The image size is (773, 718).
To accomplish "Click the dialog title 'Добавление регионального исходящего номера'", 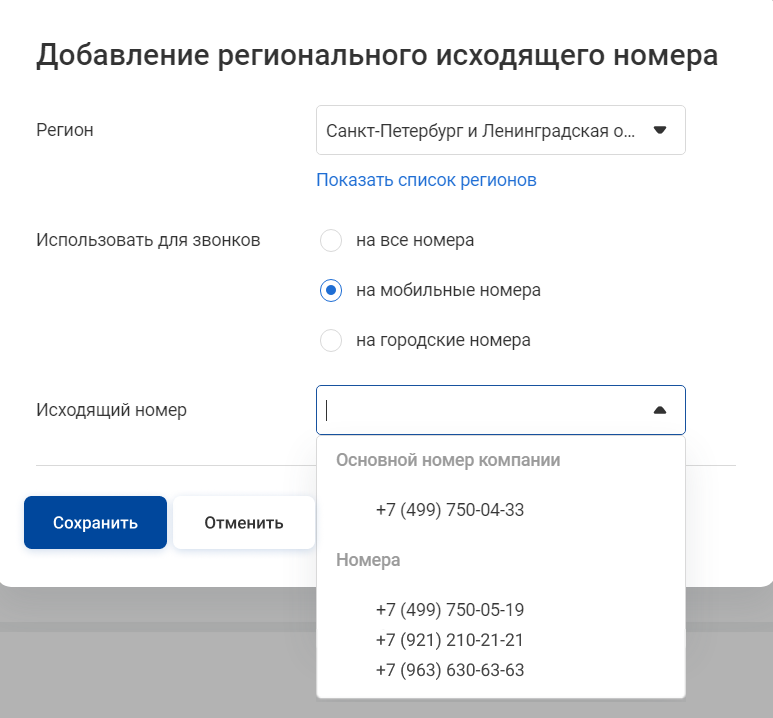I will (x=377, y=55).
